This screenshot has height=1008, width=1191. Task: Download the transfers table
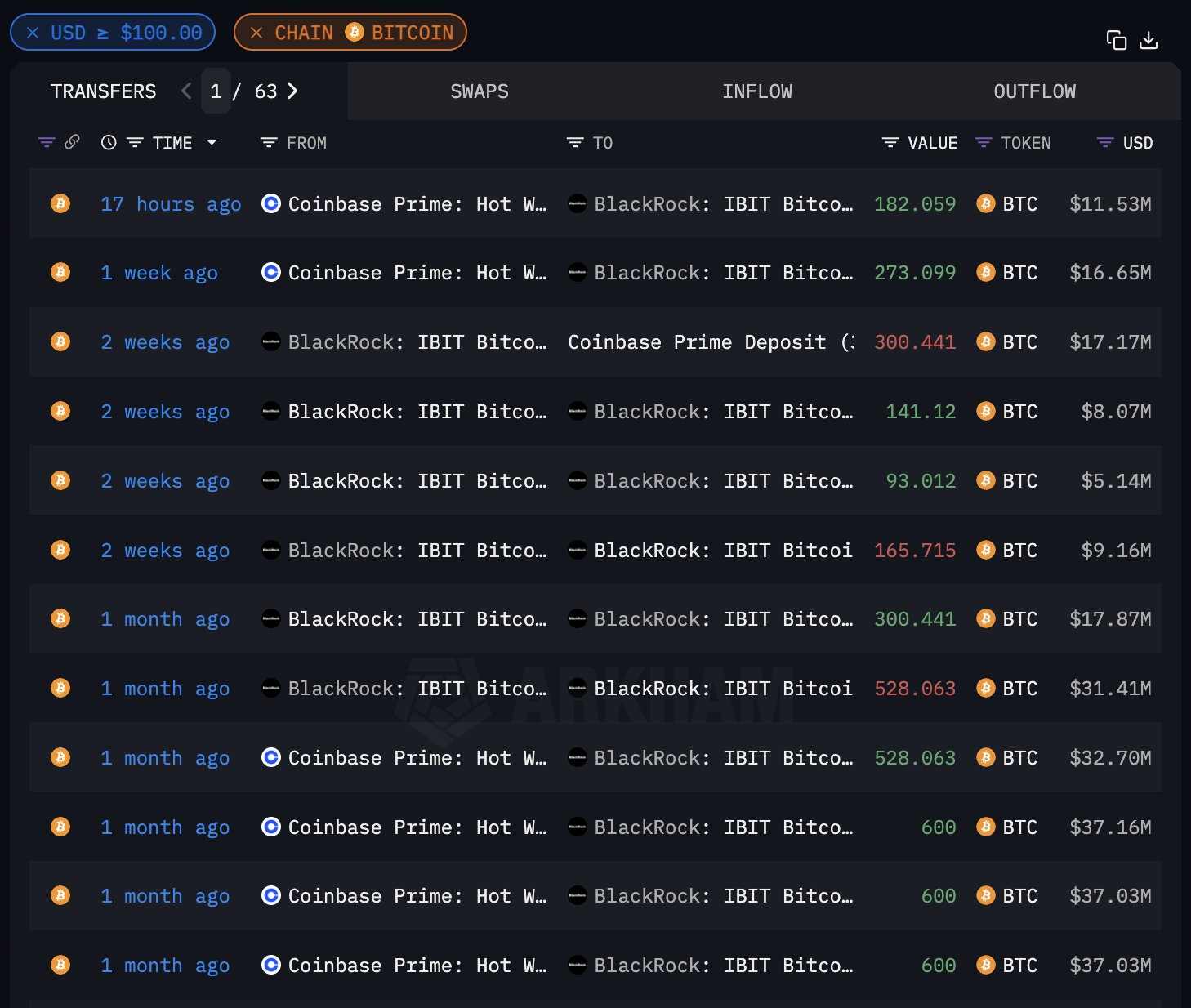[x=1149, y=40]
